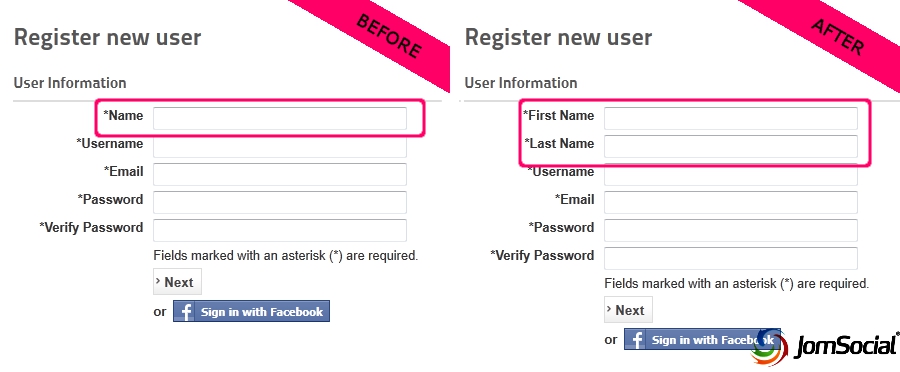Click the Password field in the AFTER form
Screen dimensions: 900x372
[731, 230]
